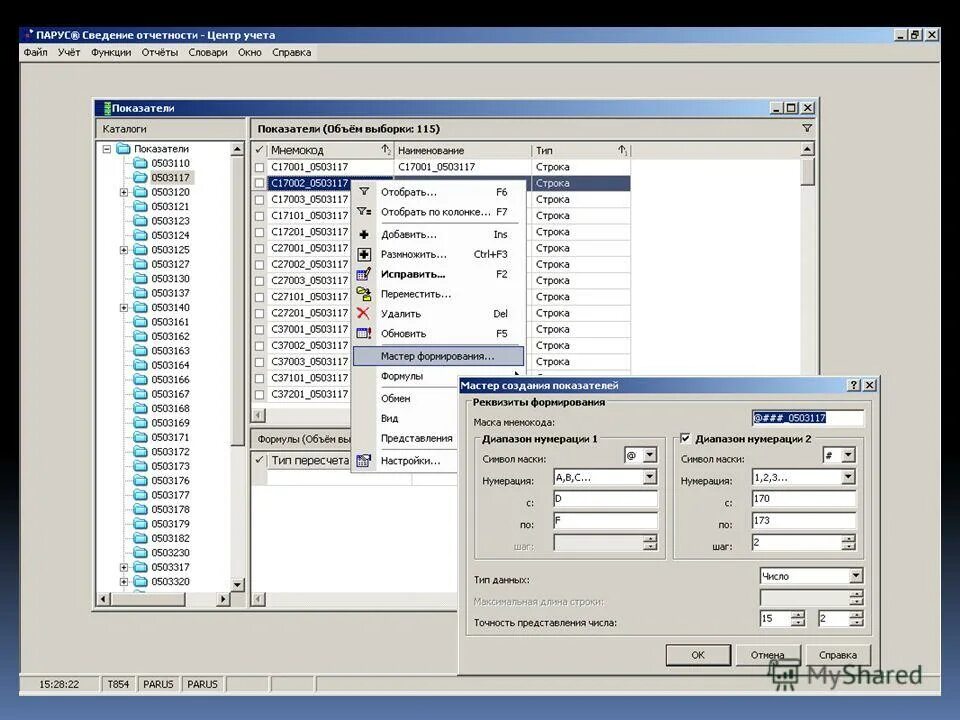
Task: Click the Маска мнемокода input field
Action: coord(807,418)
